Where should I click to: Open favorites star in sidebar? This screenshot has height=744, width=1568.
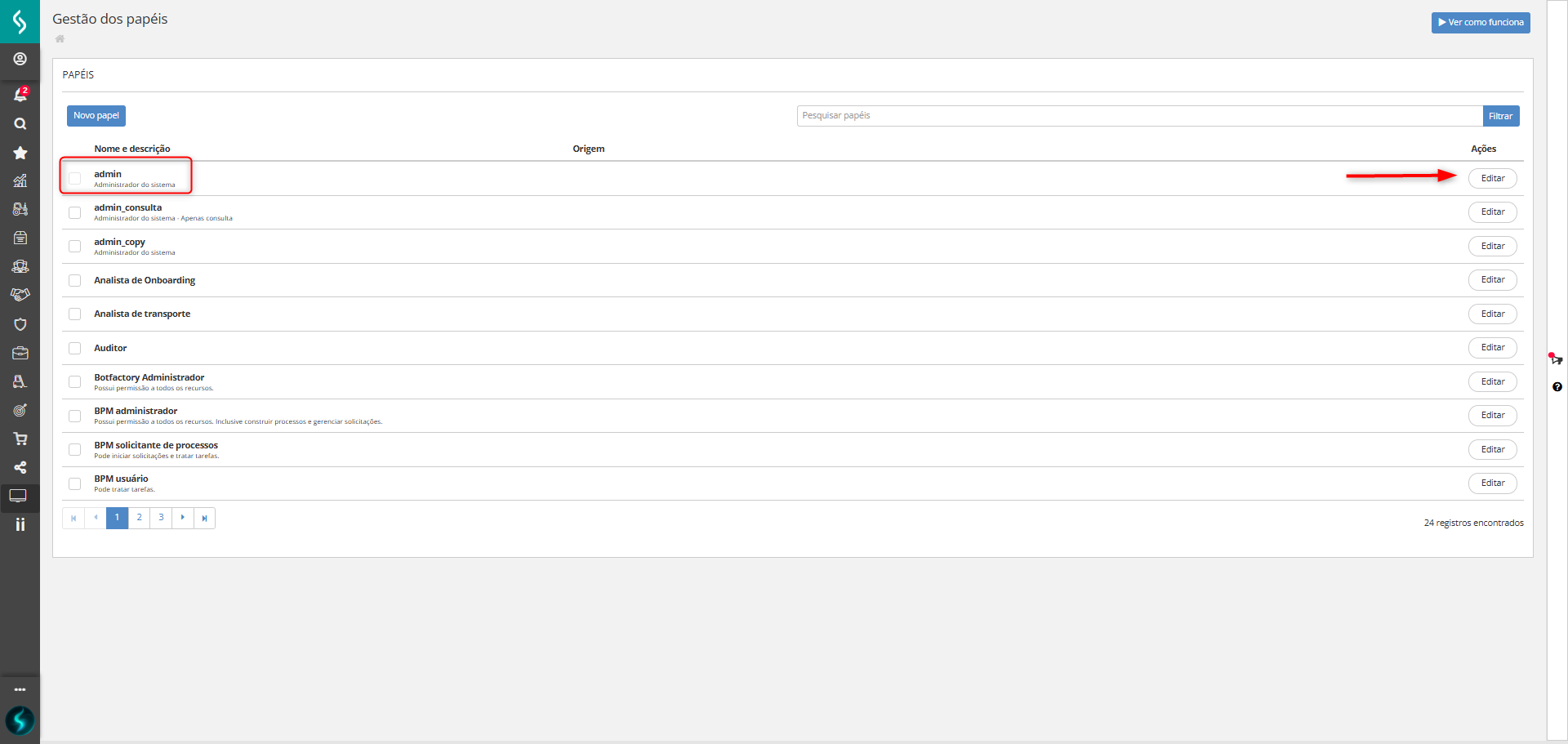pos(20,153)
